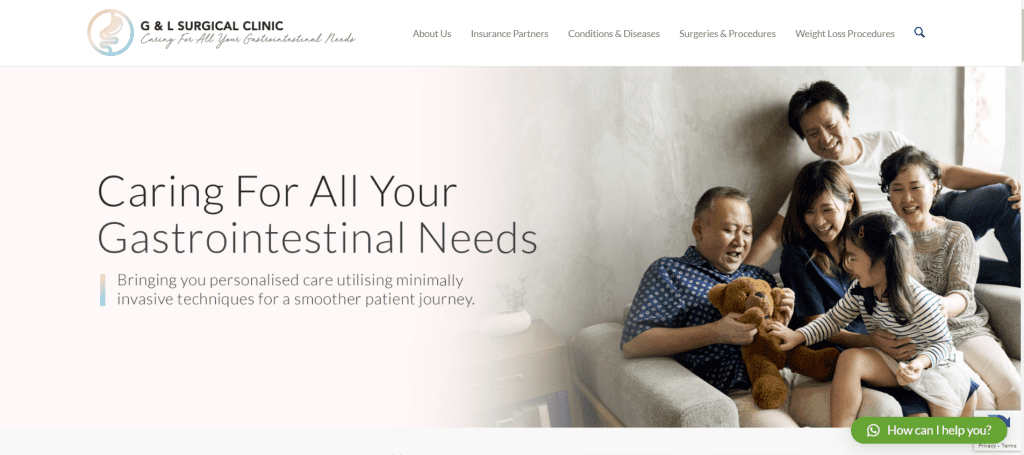Open the search magnifier icon
This screenshot has height=455, width=1024.
pos(920,33)
